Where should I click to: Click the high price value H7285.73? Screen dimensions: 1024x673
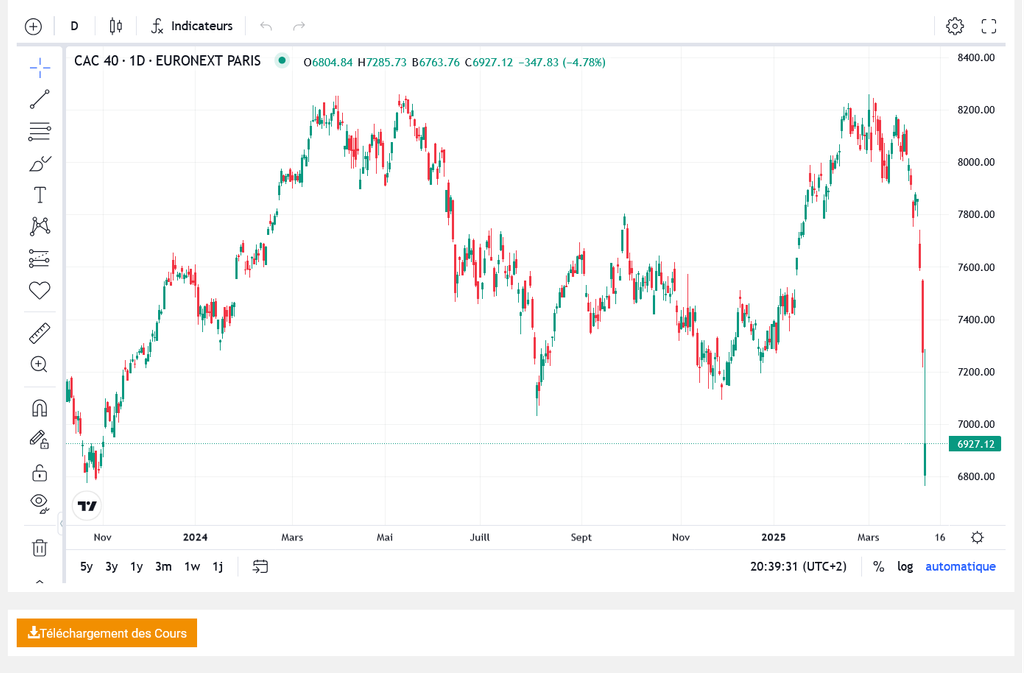coord(382,63)
